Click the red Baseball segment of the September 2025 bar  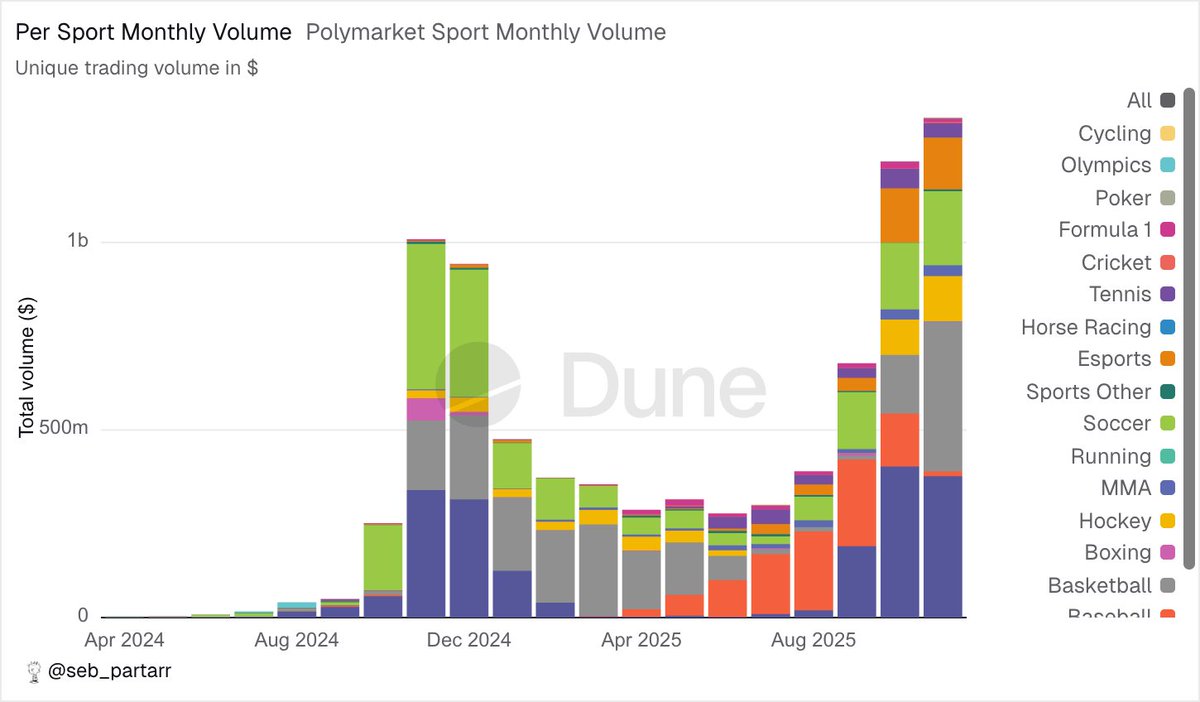click(x=856, y=503)
